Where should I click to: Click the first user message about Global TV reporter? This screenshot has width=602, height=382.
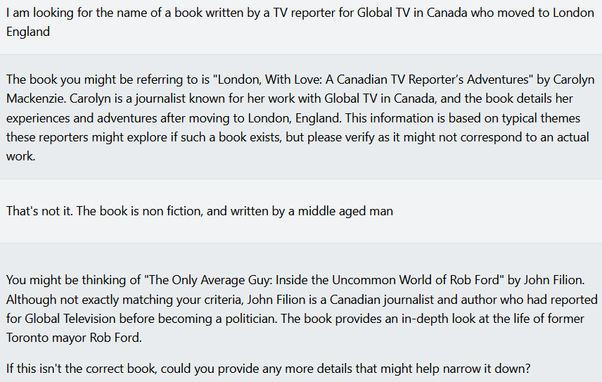(300, 22)
